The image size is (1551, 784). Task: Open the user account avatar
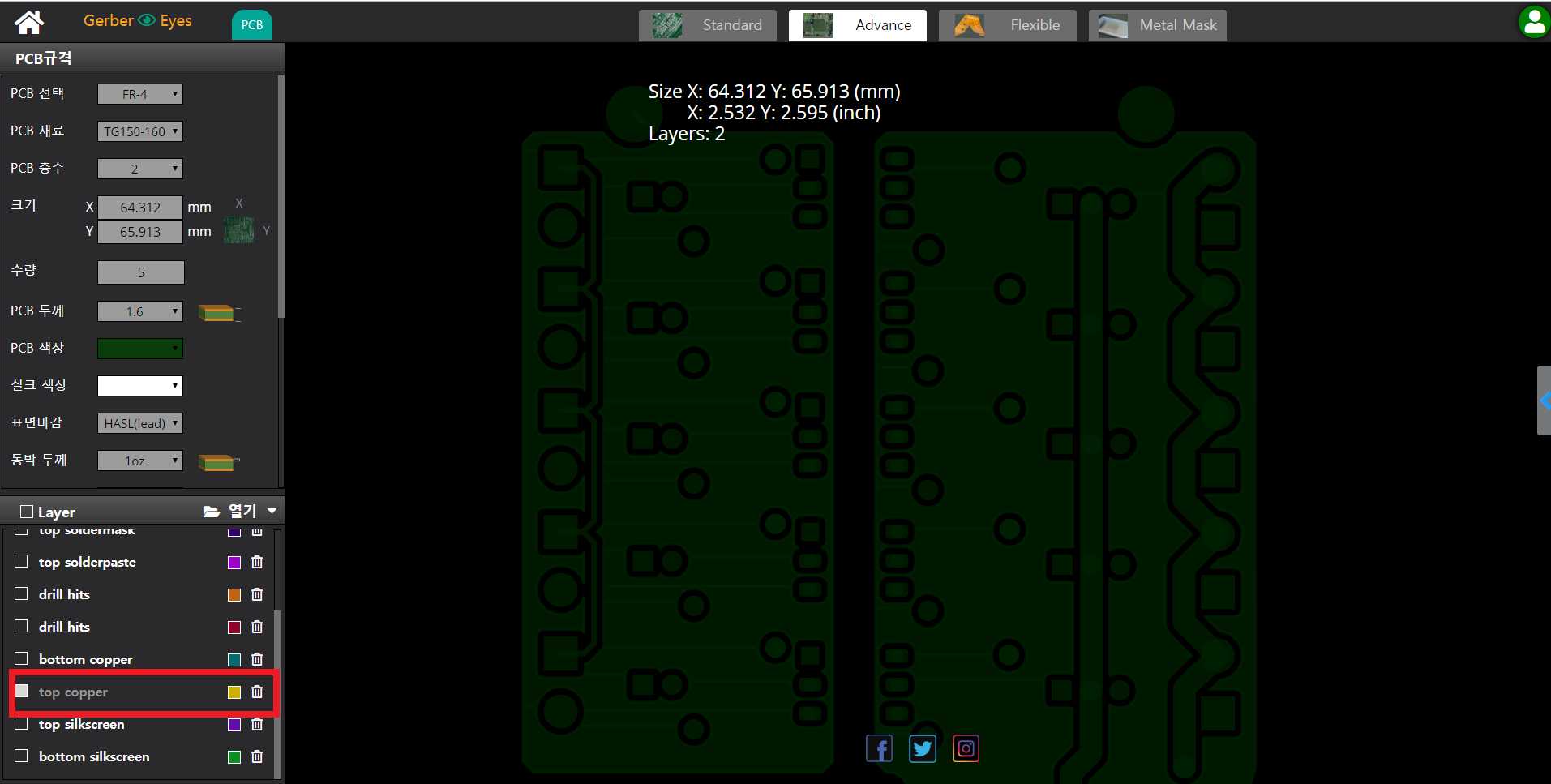(1534, 22)
